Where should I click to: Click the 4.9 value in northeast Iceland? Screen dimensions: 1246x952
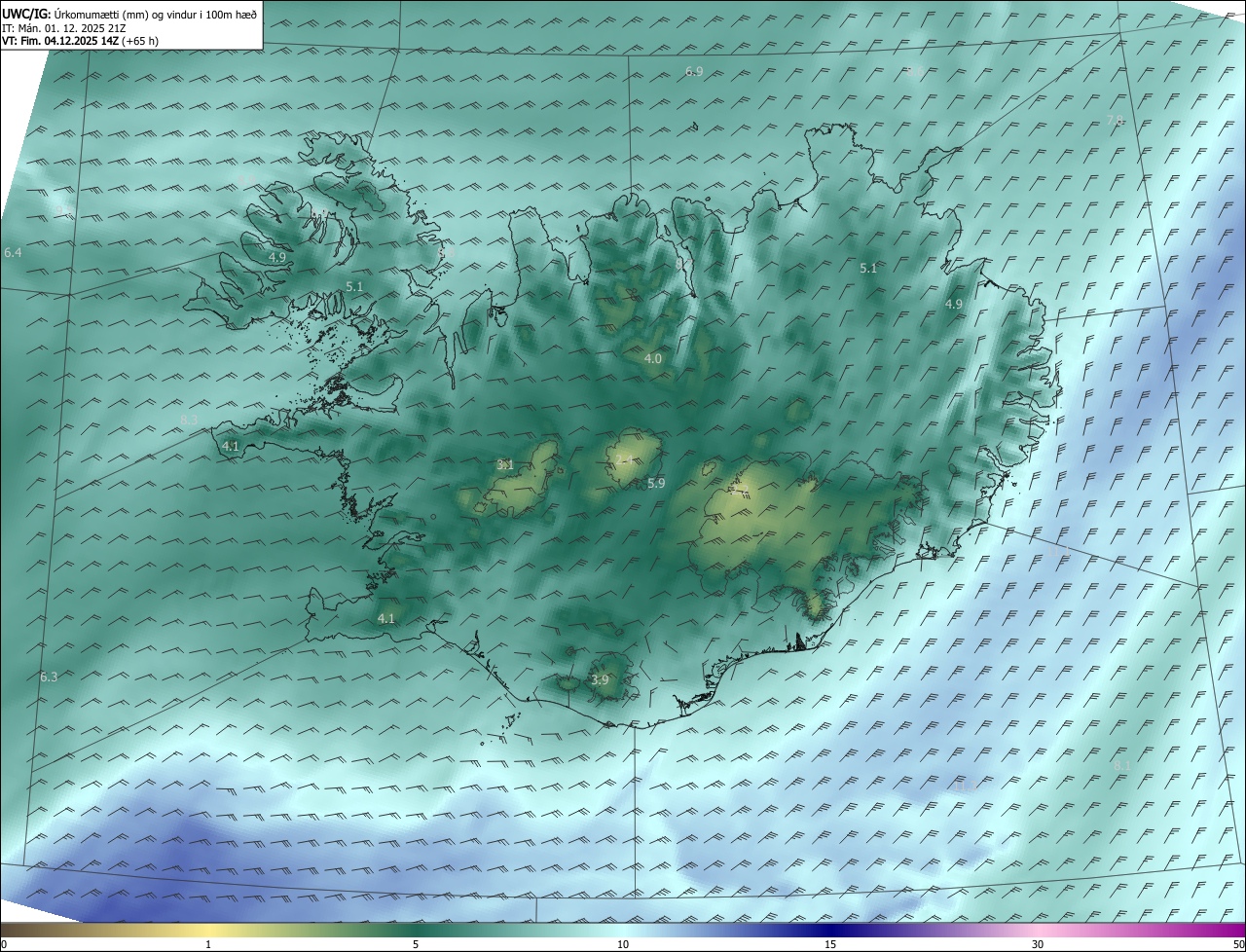pyautogui.click(x=954, y=305)
